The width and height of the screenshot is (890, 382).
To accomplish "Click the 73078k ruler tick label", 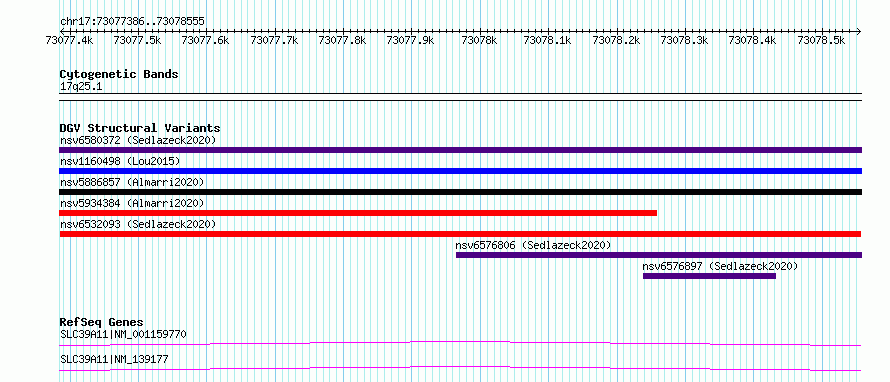I will [x=480, y=40].
